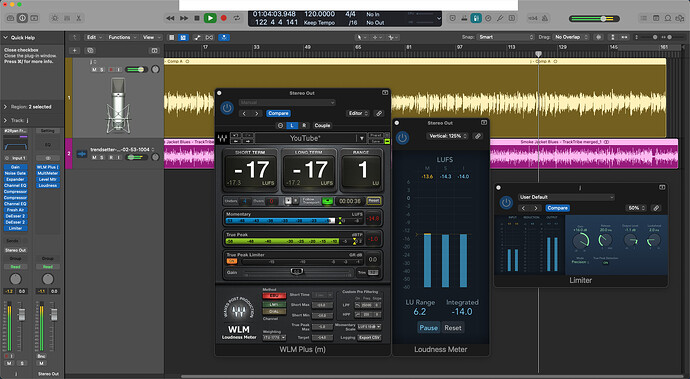Screen dimensions: 690x379
Task: Open the Editors scissors button
Action: (x=79, y=18)
